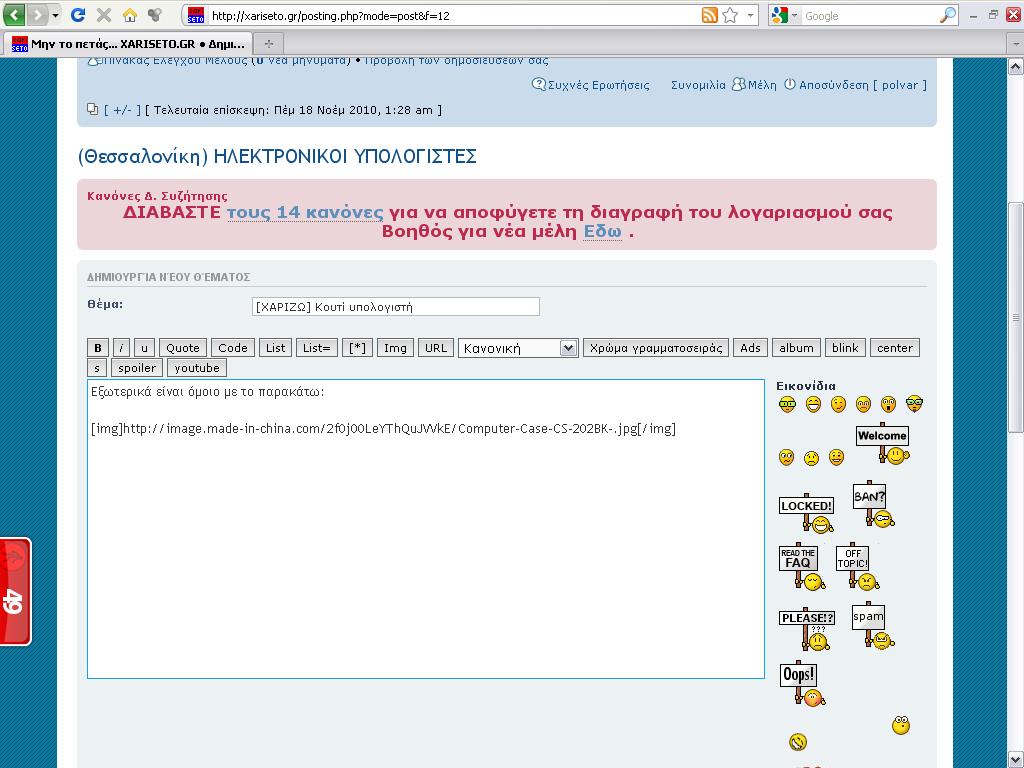1024x768 pixels.
Task: Insert a spoiler tag
Action: (137, 368)
